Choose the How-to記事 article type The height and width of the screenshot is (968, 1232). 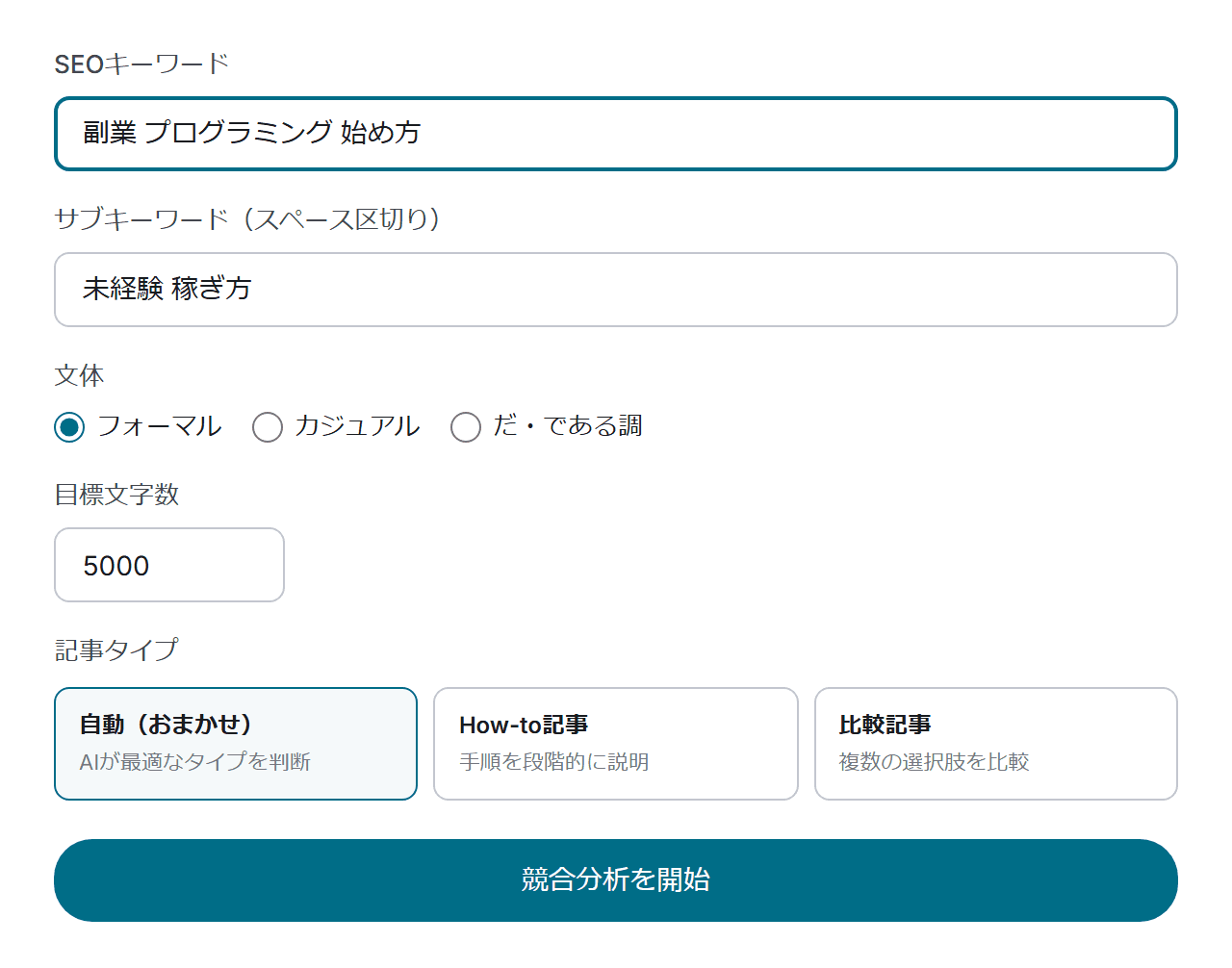tap(616, 743)
